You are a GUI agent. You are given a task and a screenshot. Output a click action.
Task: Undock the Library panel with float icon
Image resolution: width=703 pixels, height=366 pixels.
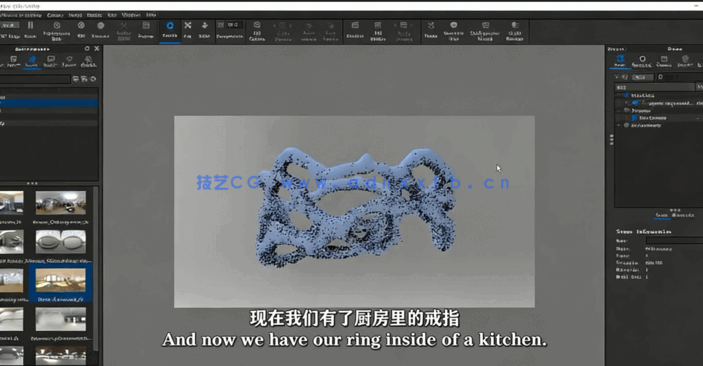coord(87,48)
